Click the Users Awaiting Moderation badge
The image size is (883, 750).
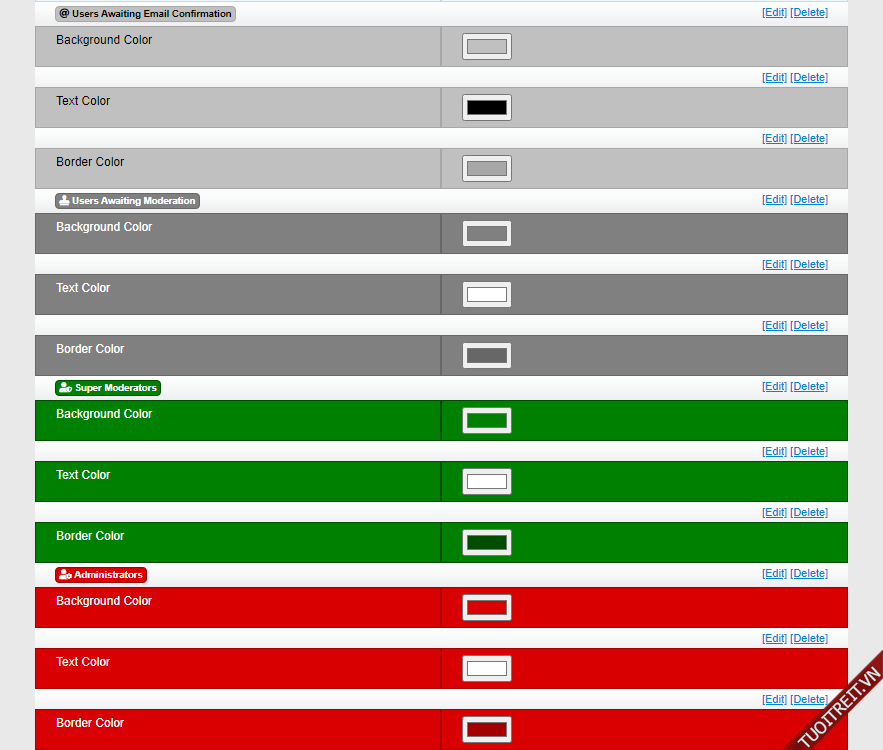tap(127, 201)
